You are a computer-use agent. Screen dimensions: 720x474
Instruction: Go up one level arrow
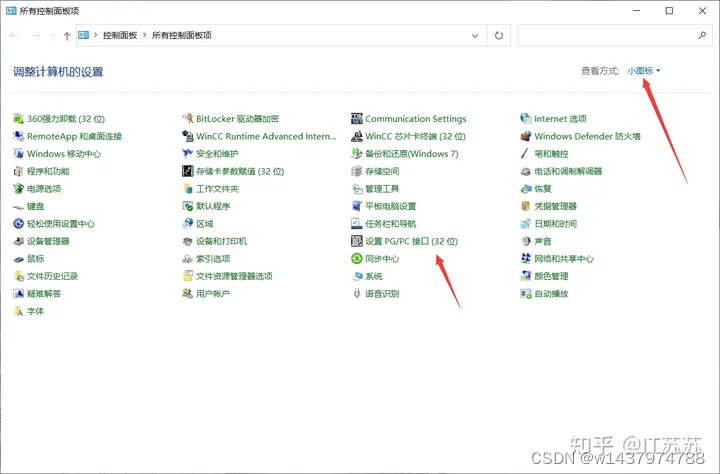coord(67,35)
